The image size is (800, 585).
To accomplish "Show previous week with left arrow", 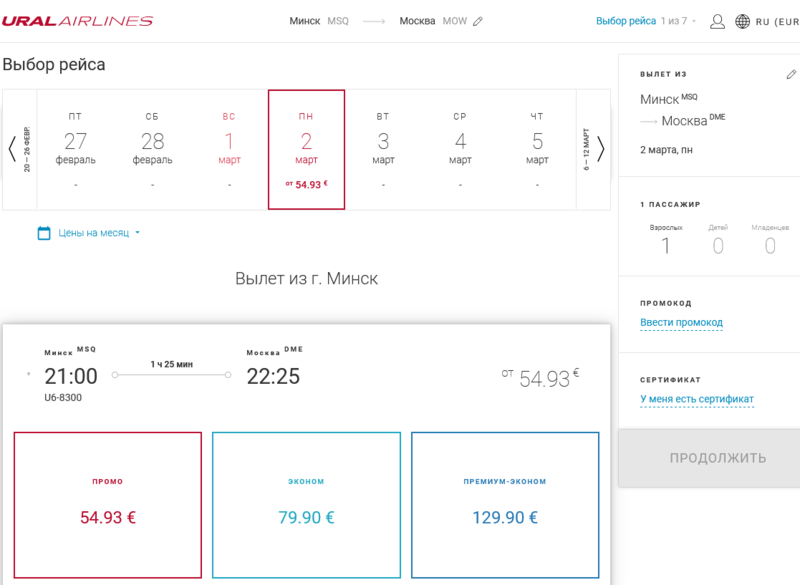I will (x=12, y=149).
